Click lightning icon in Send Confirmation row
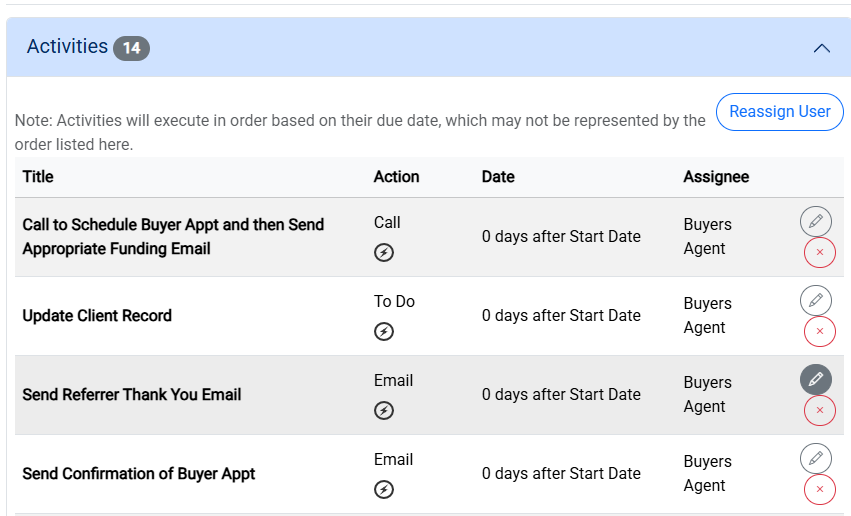The image size is (851, 516). (x=384, y=489)
